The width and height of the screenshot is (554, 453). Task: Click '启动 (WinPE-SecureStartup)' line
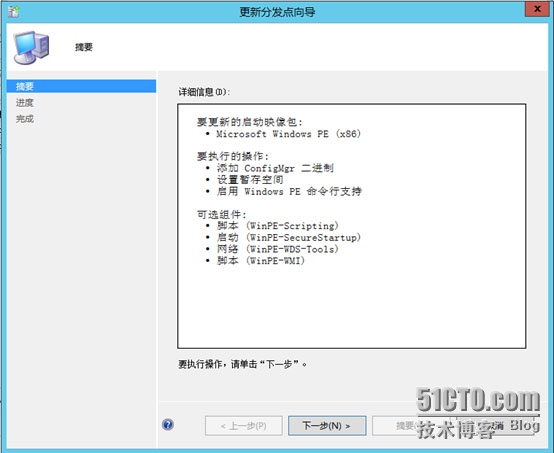pyautogui.click(x=289, y=237)
